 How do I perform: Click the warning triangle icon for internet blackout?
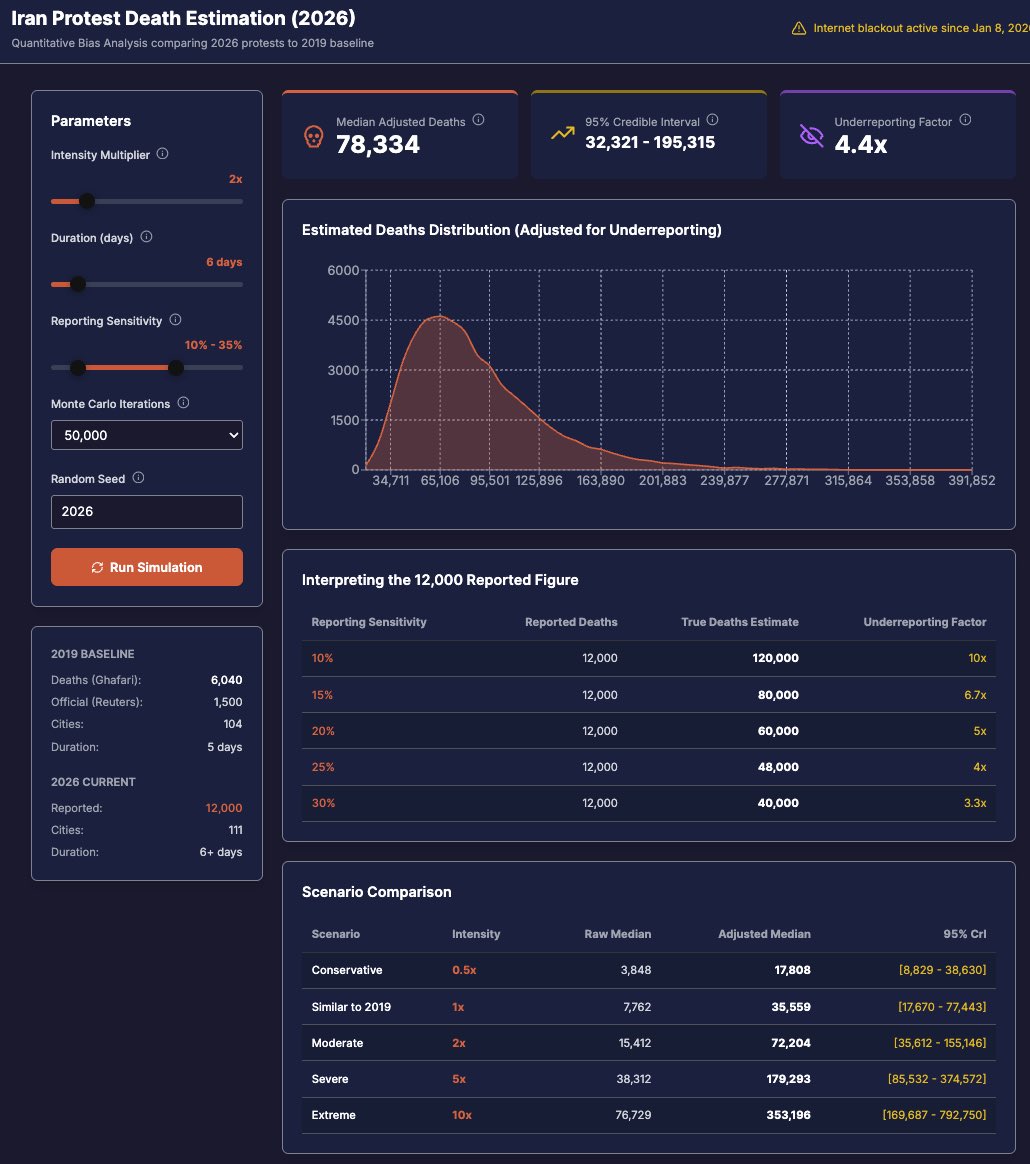point(798,28)
